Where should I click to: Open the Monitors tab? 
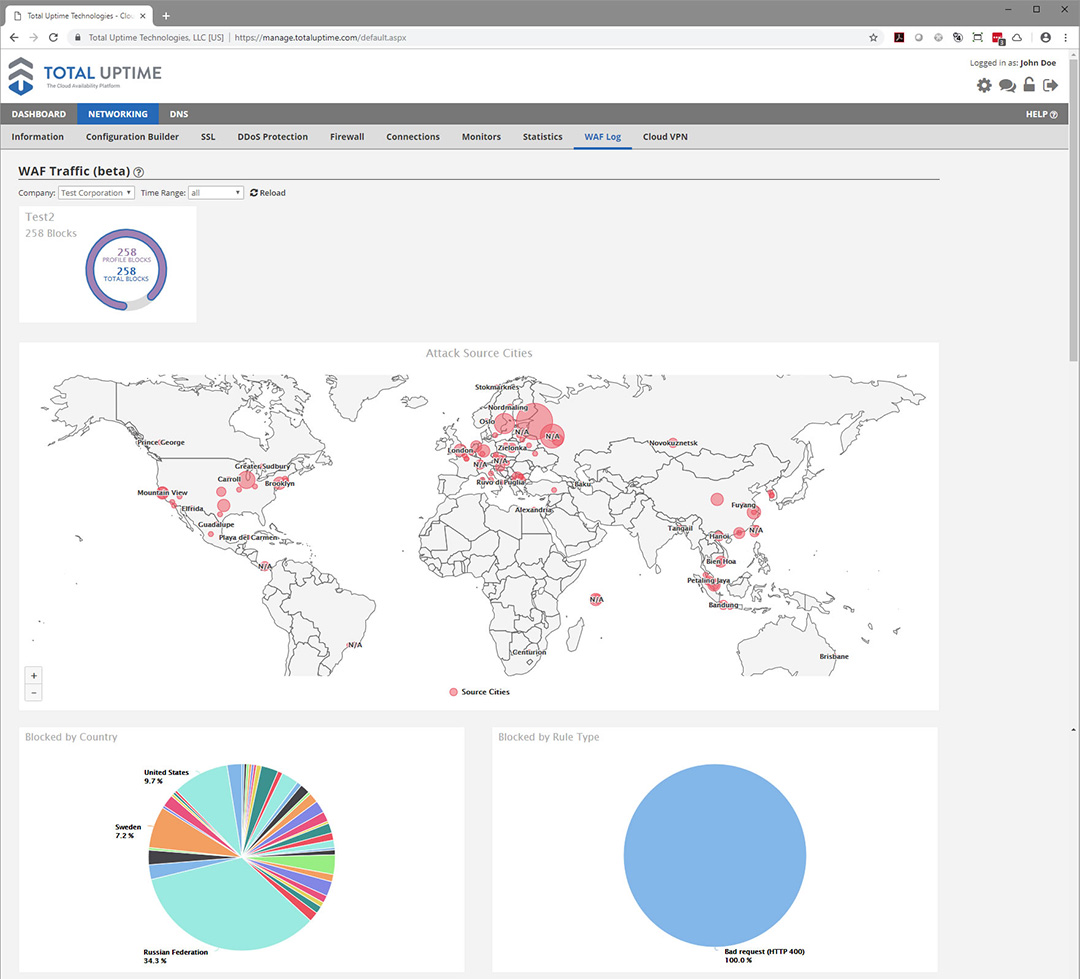[481, 136]
